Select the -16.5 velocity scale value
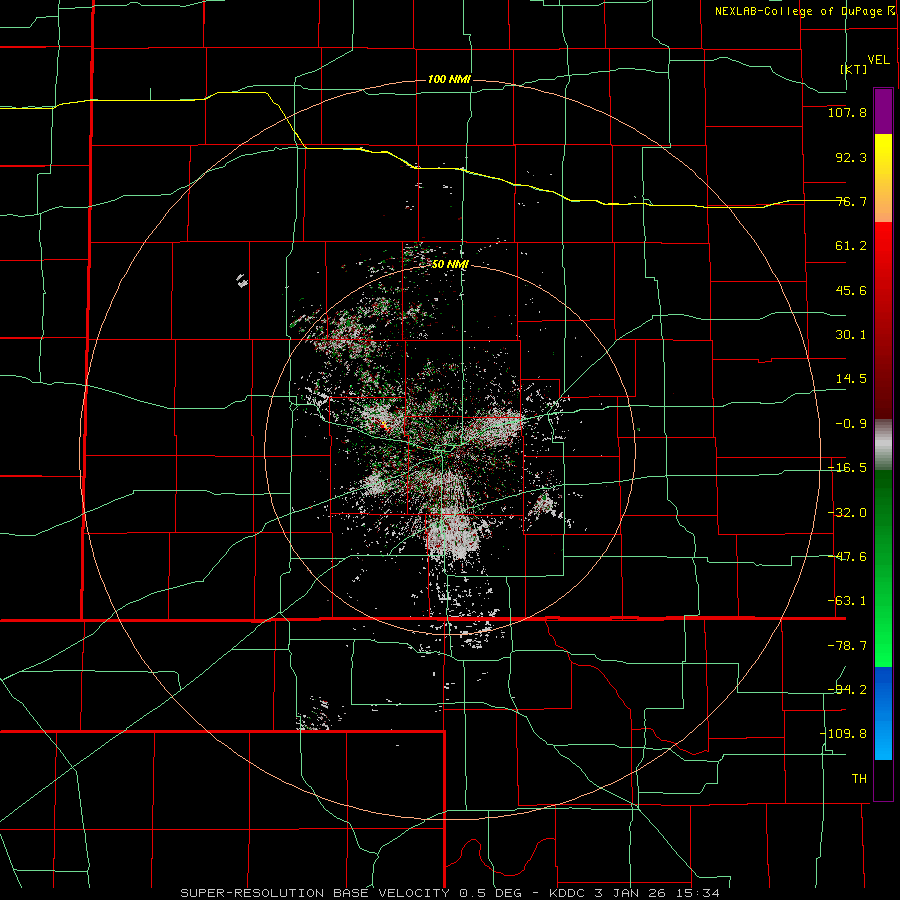Viewport: 900px width, 900px height. pyautogui.click(x=847, y=468)
